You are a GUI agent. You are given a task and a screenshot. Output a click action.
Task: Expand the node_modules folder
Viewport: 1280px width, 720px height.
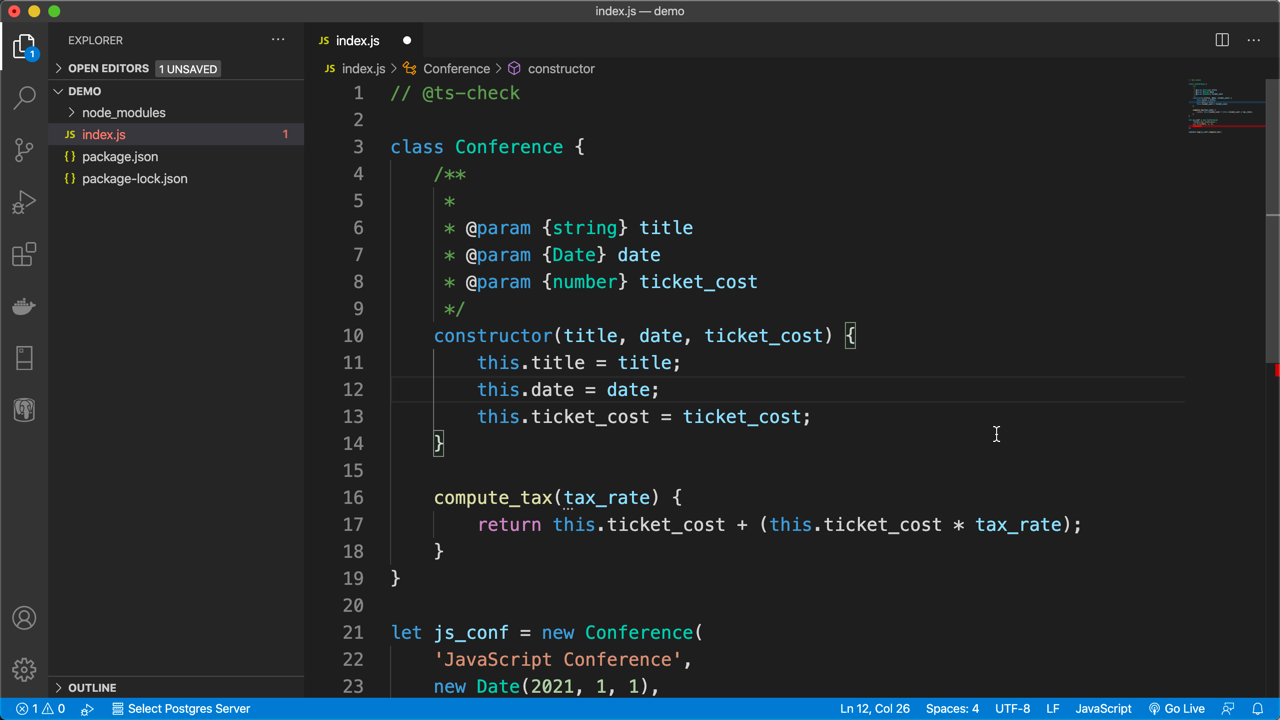(x=176, y=113)
